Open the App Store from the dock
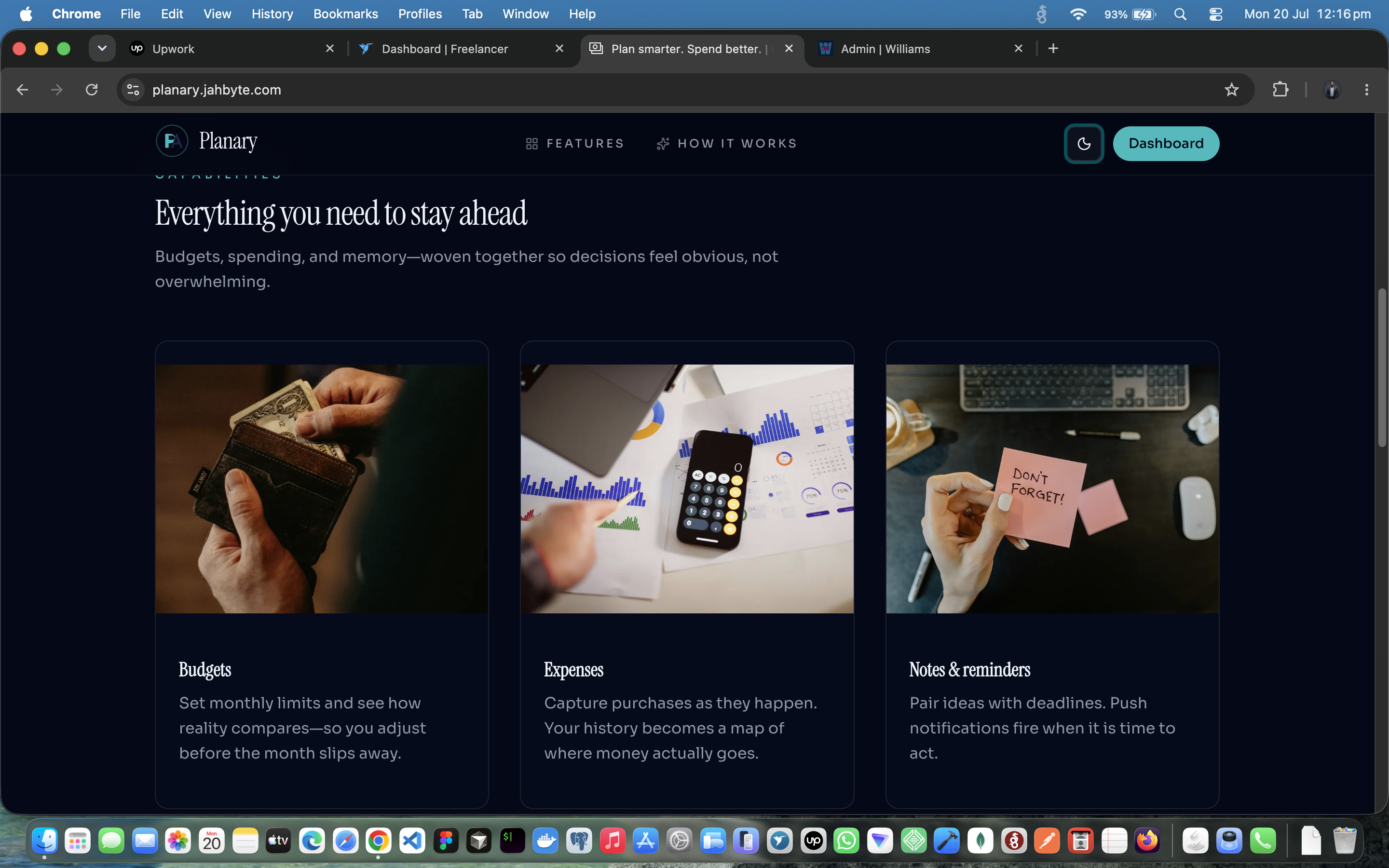 (646, 841)
